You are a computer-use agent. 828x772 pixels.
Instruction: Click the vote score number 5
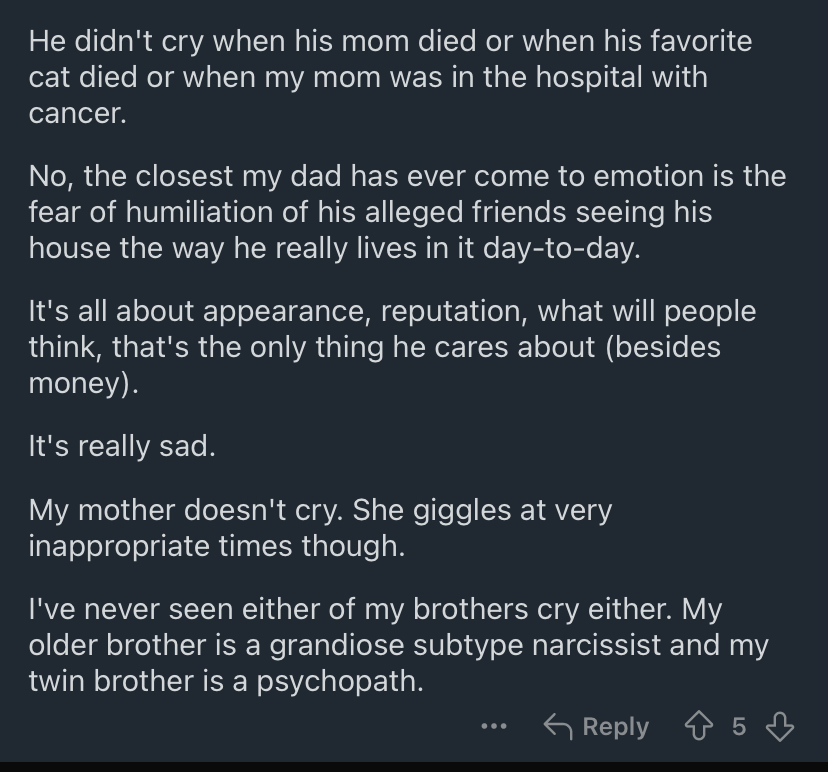pyautogui.click(x=739, y=727)
